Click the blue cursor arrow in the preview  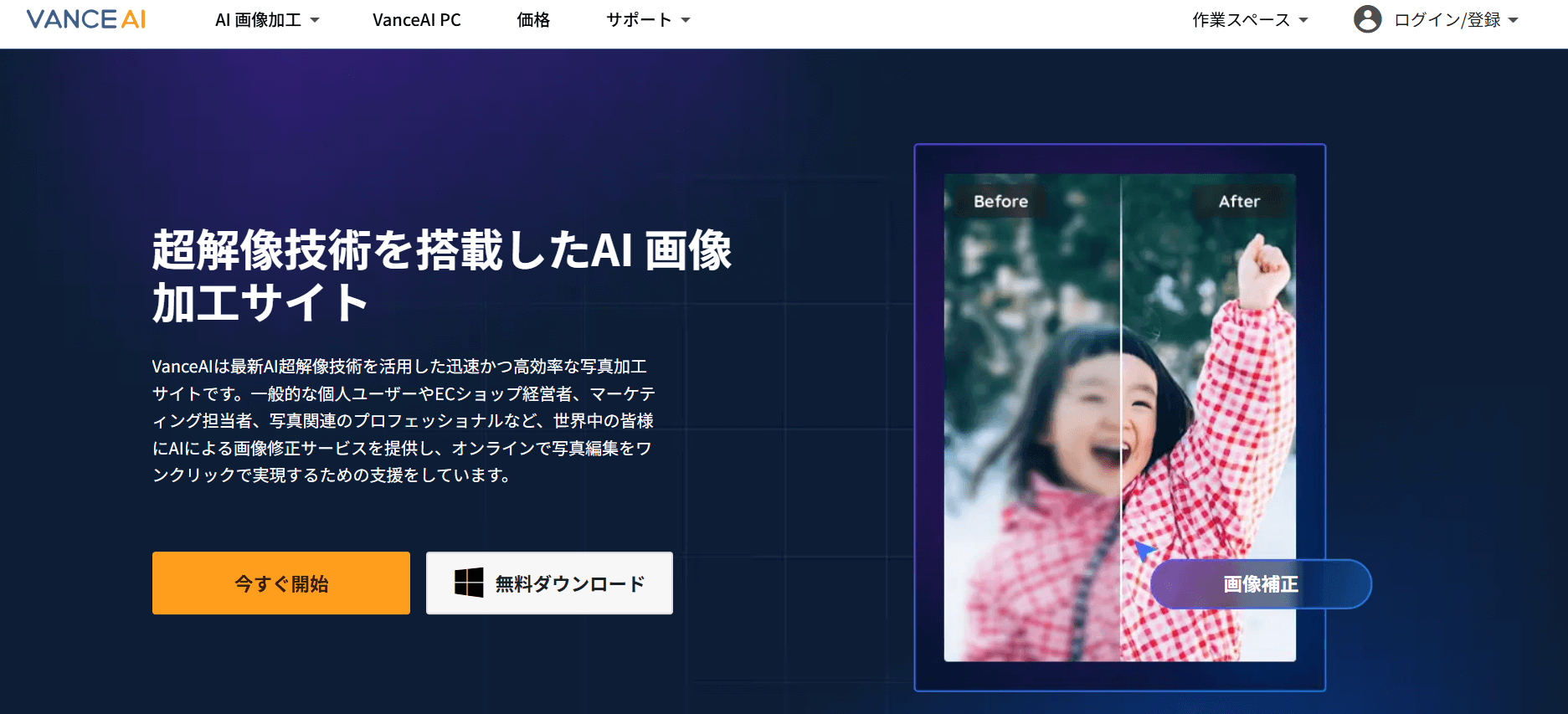click(1144, 550)
